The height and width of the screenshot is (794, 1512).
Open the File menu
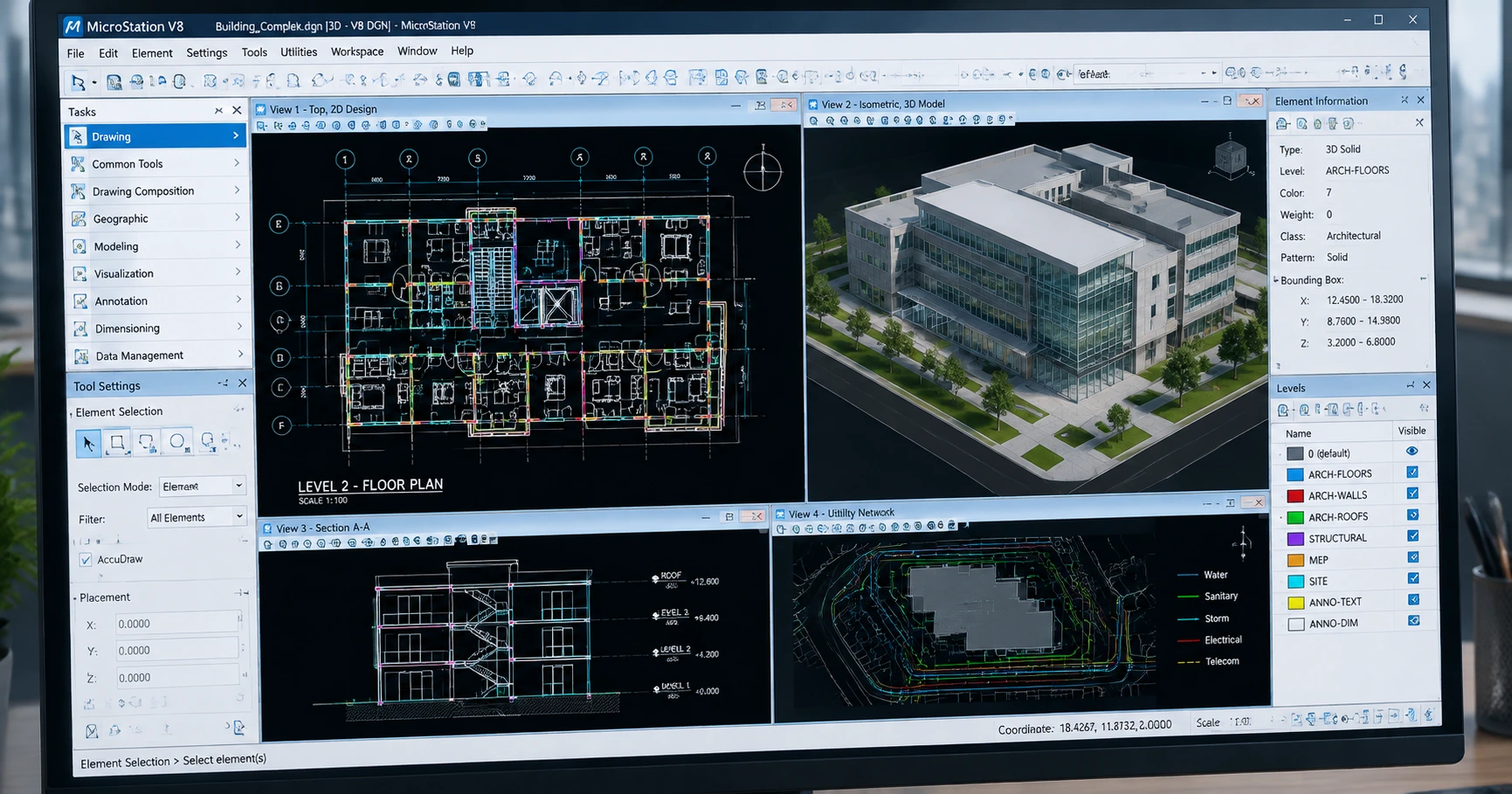click(x=76, y=53)
